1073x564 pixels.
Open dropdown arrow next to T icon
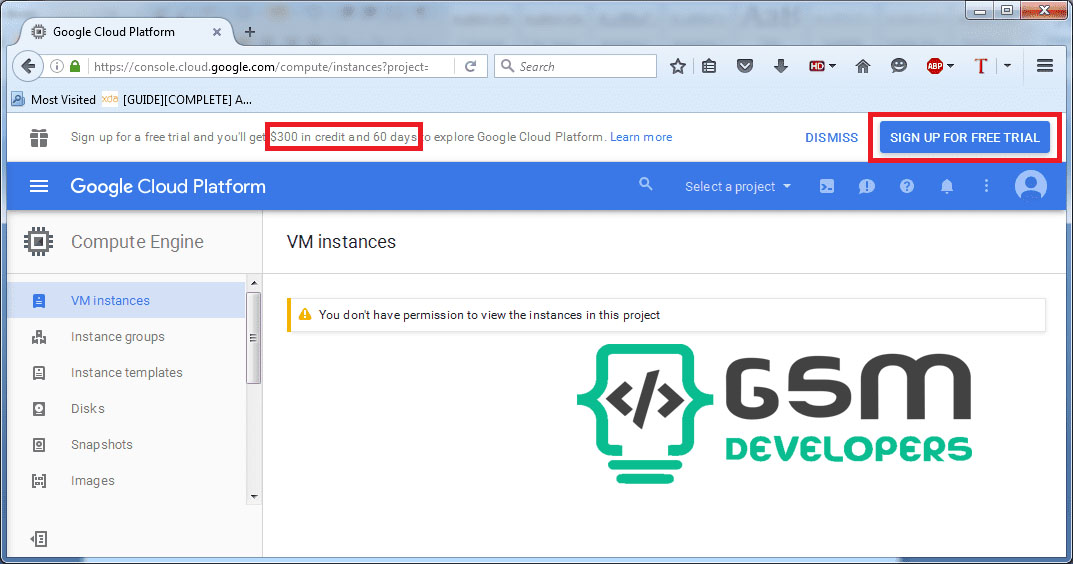[x=1007, y=66]
